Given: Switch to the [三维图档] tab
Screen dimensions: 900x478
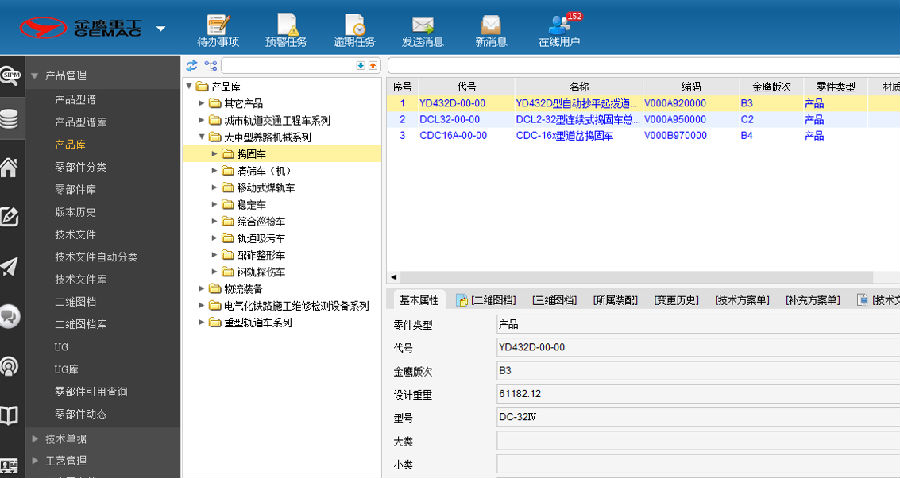Looking at the screenshot, I should tap(554, 300).
